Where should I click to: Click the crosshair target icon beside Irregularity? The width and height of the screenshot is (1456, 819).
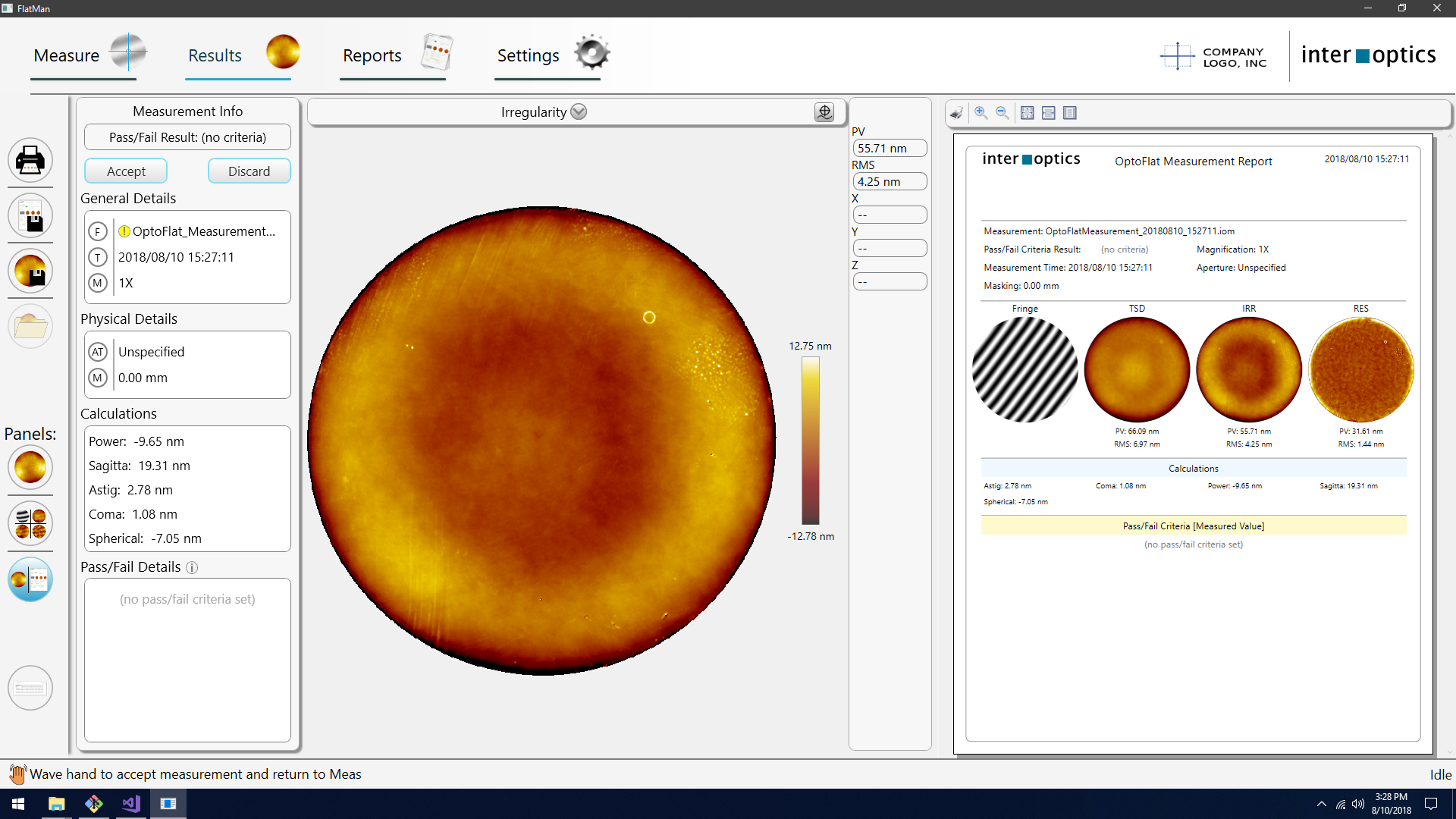pos(824,112)
